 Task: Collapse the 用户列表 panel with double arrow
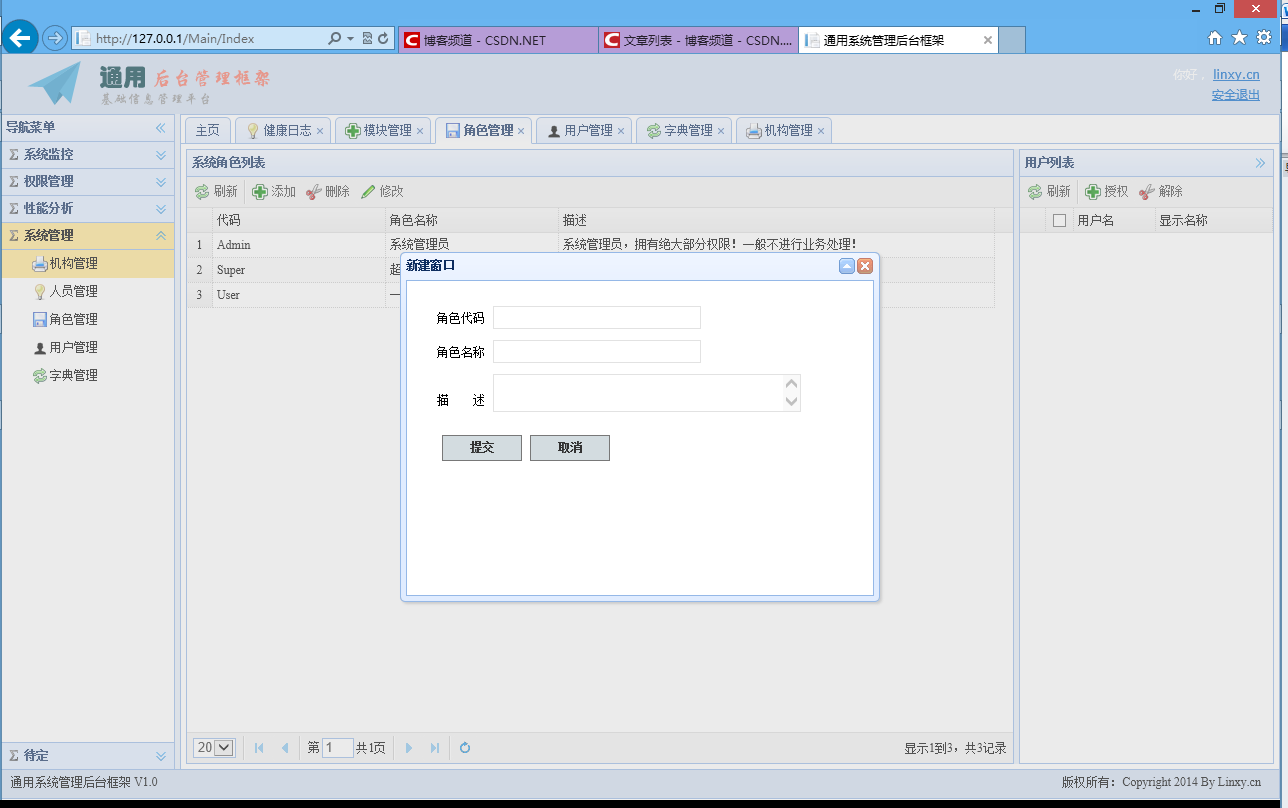point(1261,163)
